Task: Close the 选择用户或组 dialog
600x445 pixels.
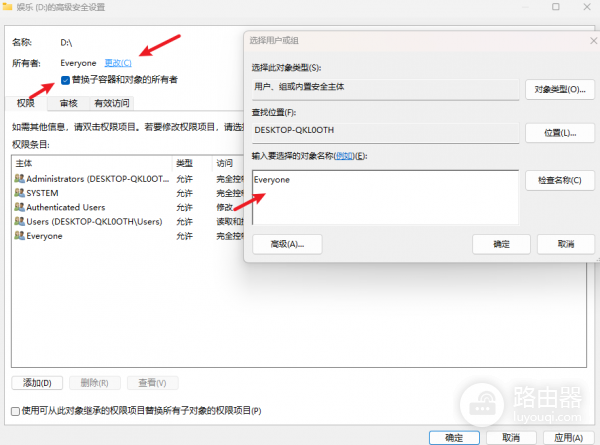Action: coord(593,41)
